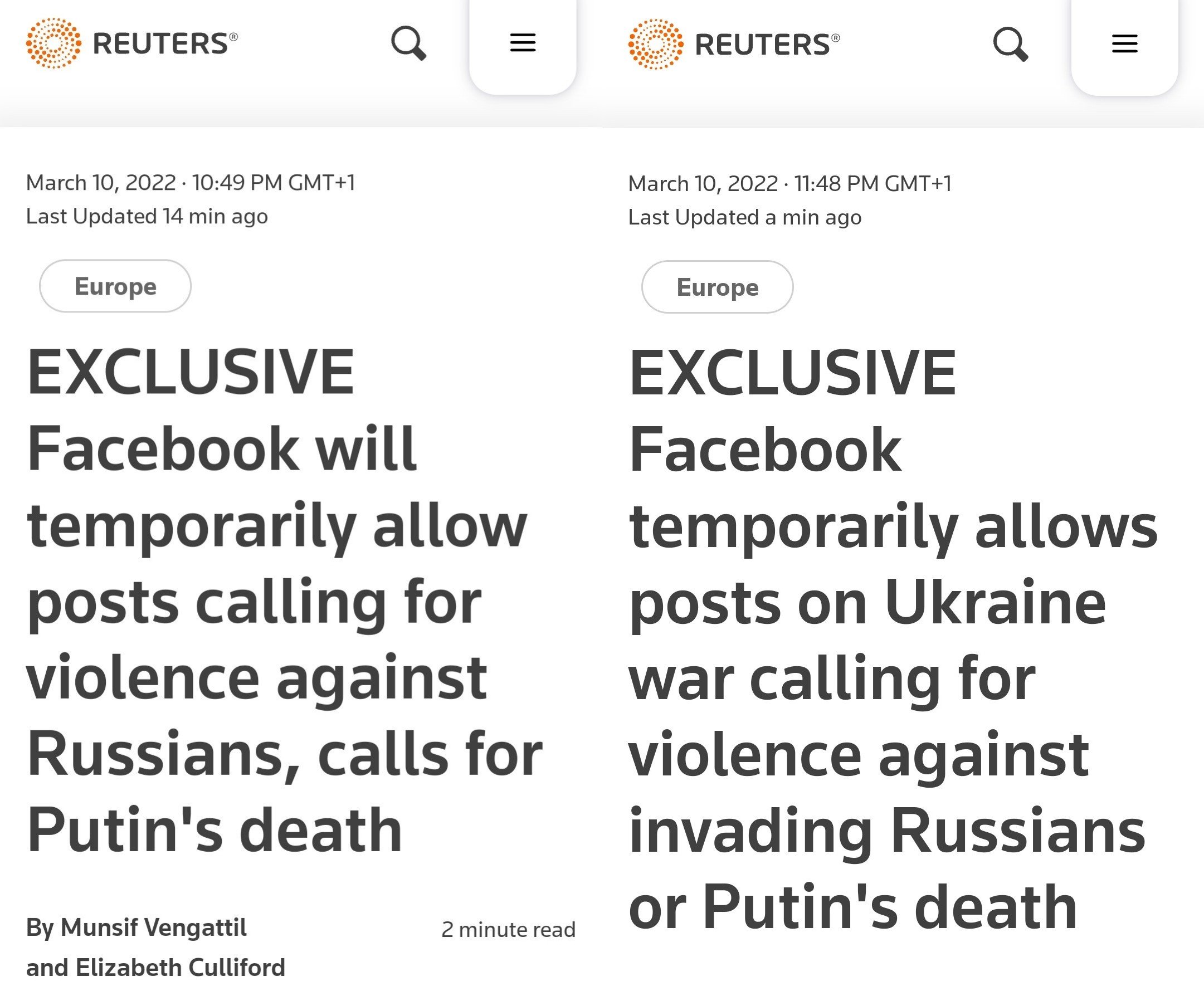The width and height of the screenshot is (1204, 991).
Task: Click the 10:49 PM GMT+1 timestamp
Action: coord(274,183)
